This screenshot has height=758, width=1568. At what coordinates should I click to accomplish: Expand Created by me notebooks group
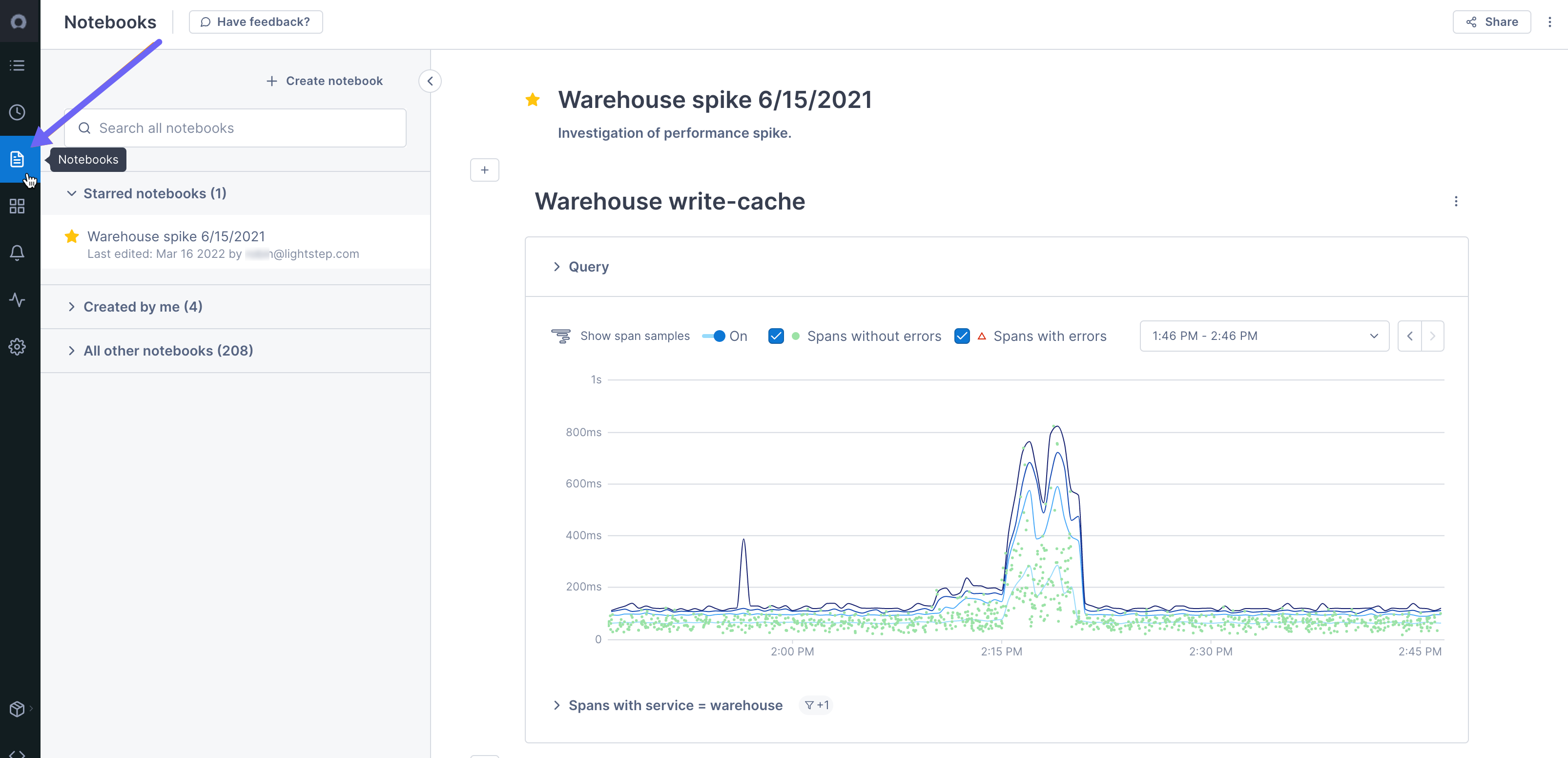pos(143,307)
